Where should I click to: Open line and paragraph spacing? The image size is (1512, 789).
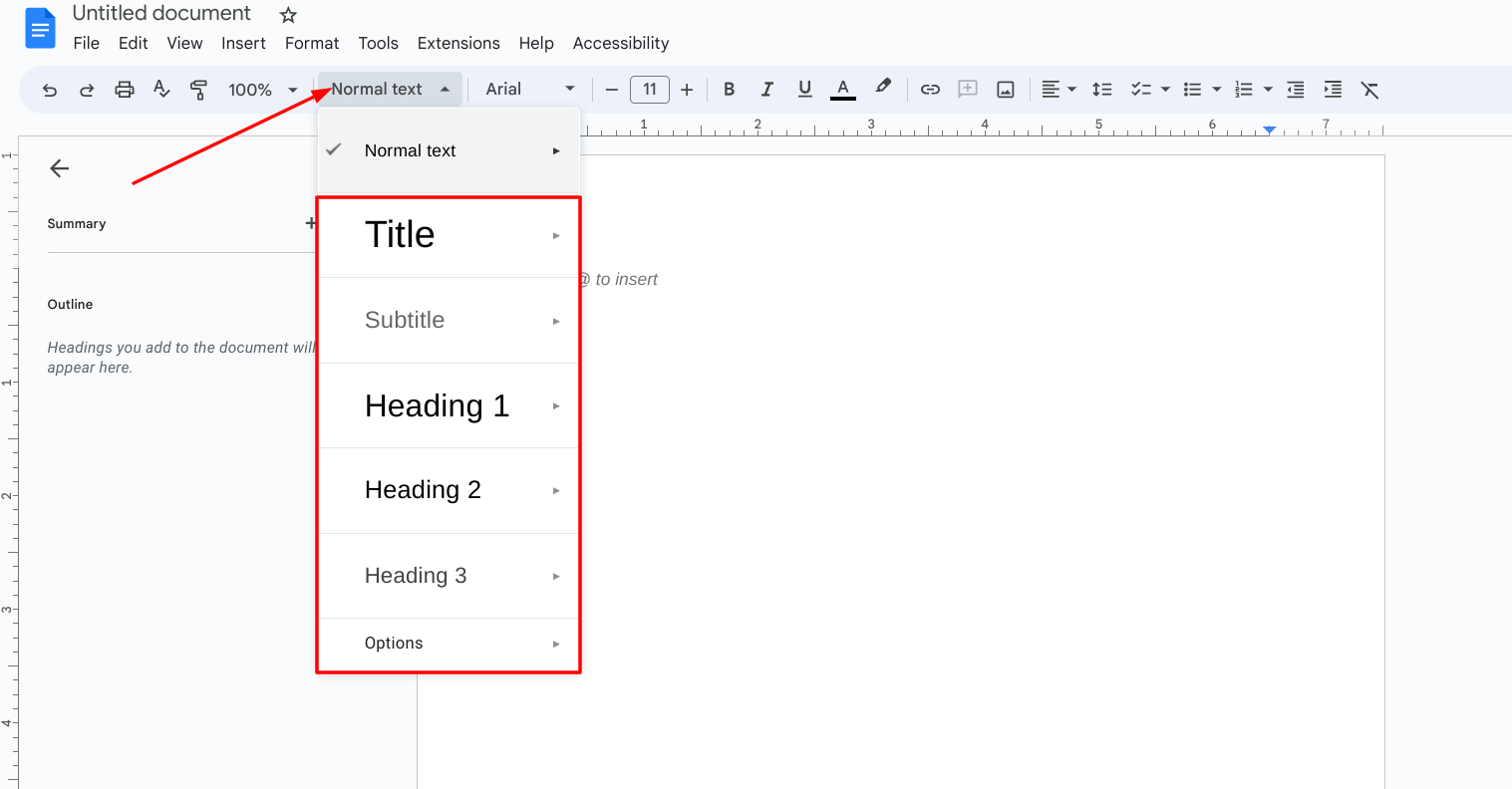(1101, 90)
